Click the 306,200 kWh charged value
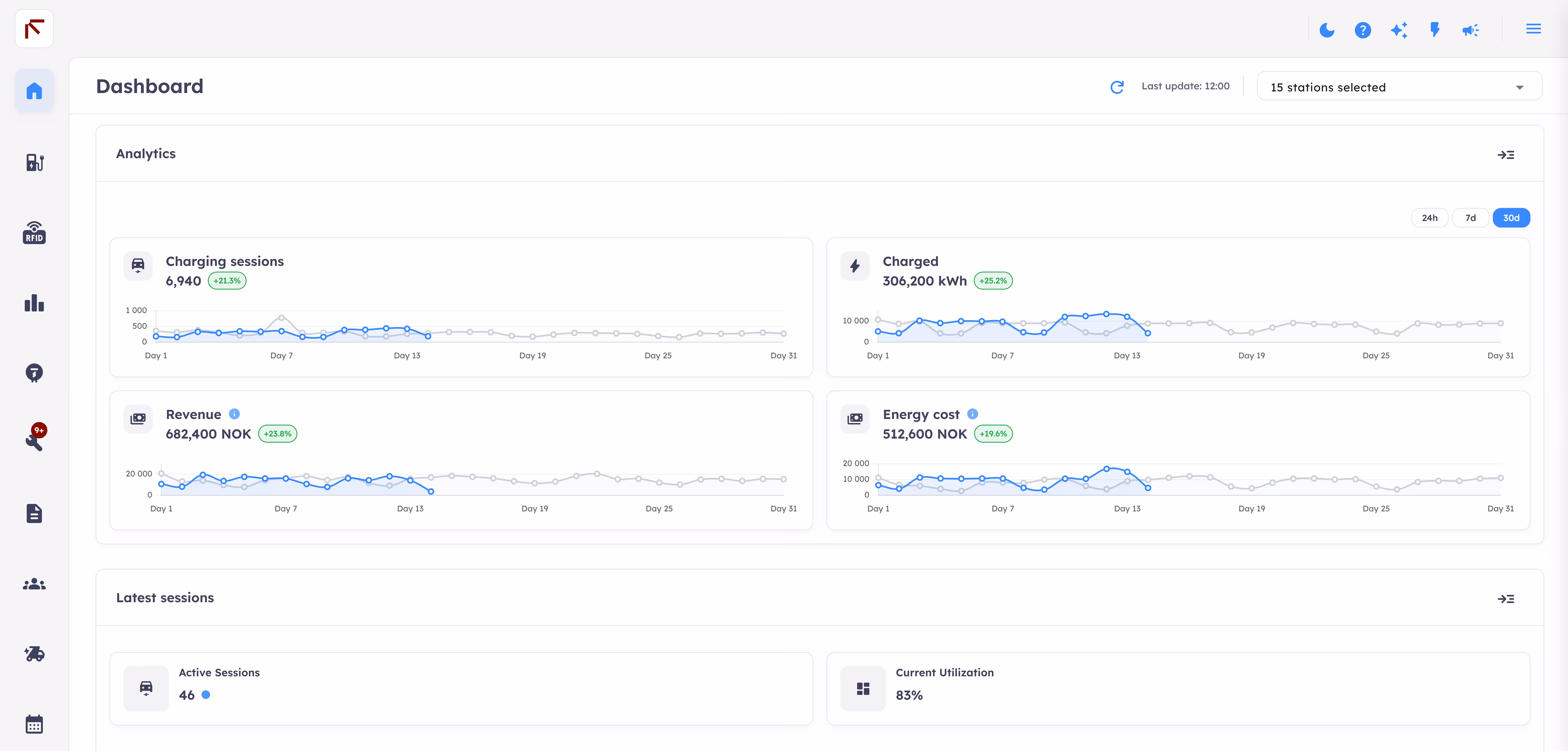The image size is (1568, 751). click(925, 281)
